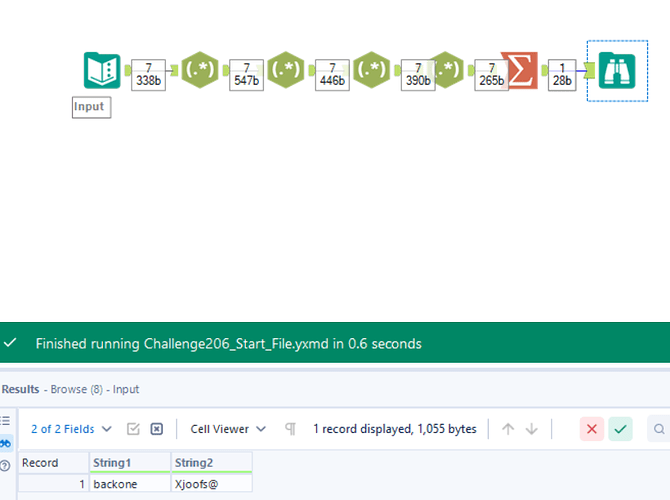Select record row number 1

click(53, 484)
